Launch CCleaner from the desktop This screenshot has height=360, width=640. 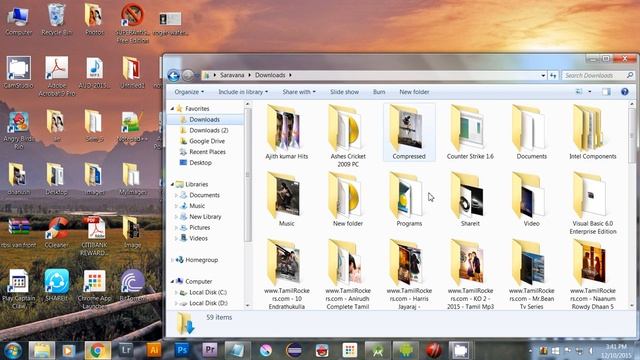pos(56,233)
